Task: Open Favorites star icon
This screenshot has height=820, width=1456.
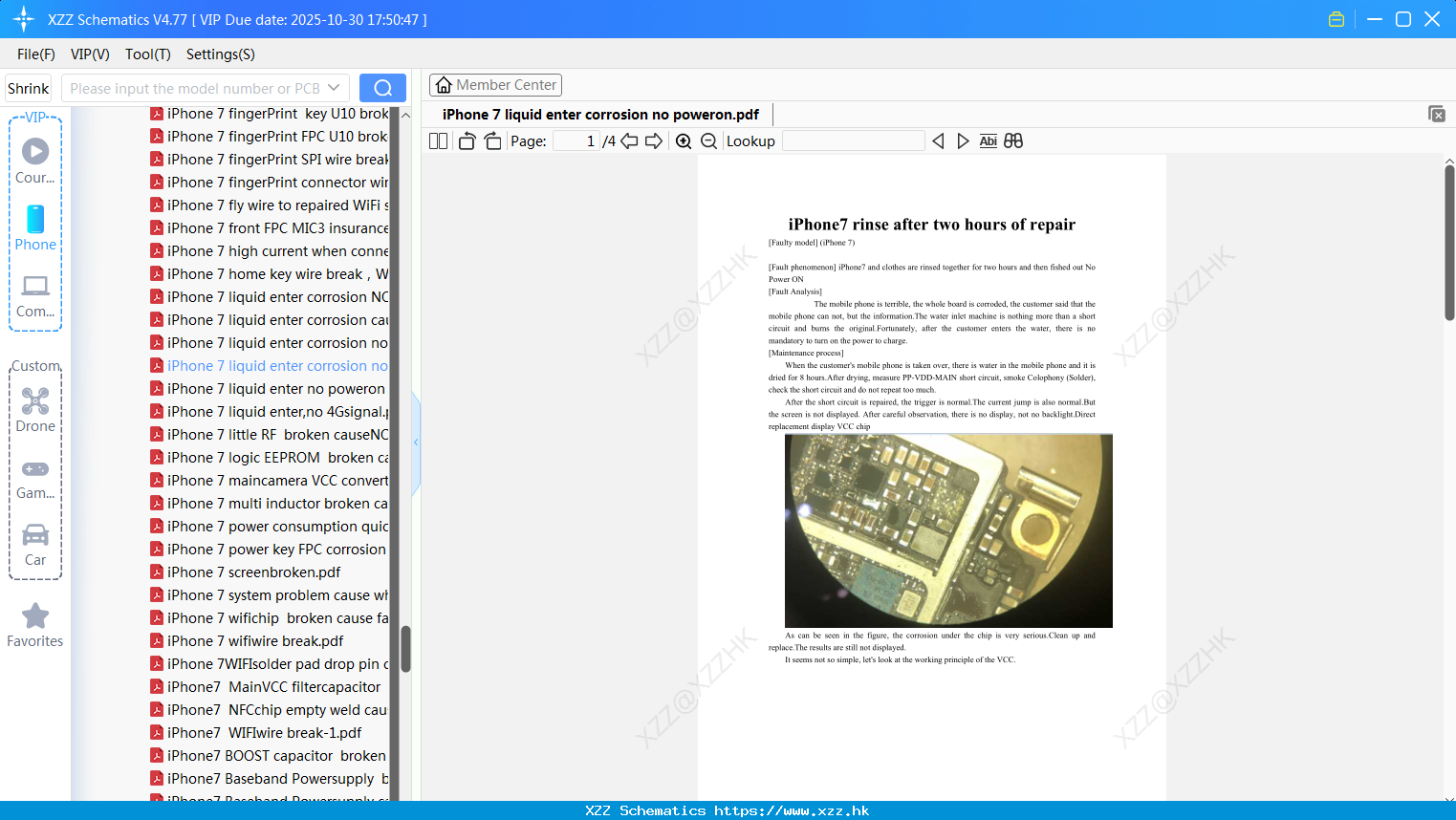Action: (x=35, y=626)
